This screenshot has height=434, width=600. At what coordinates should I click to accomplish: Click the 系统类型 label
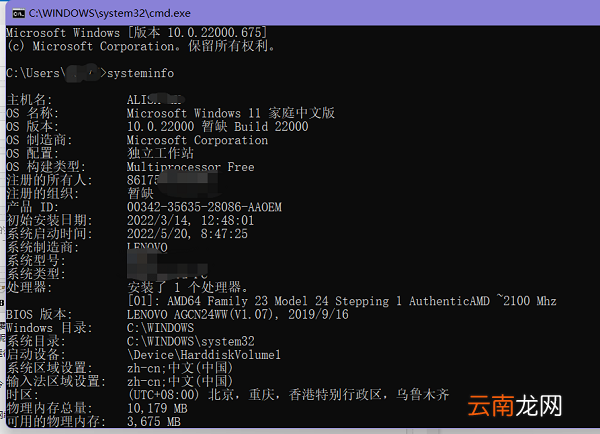coord(36,274)
